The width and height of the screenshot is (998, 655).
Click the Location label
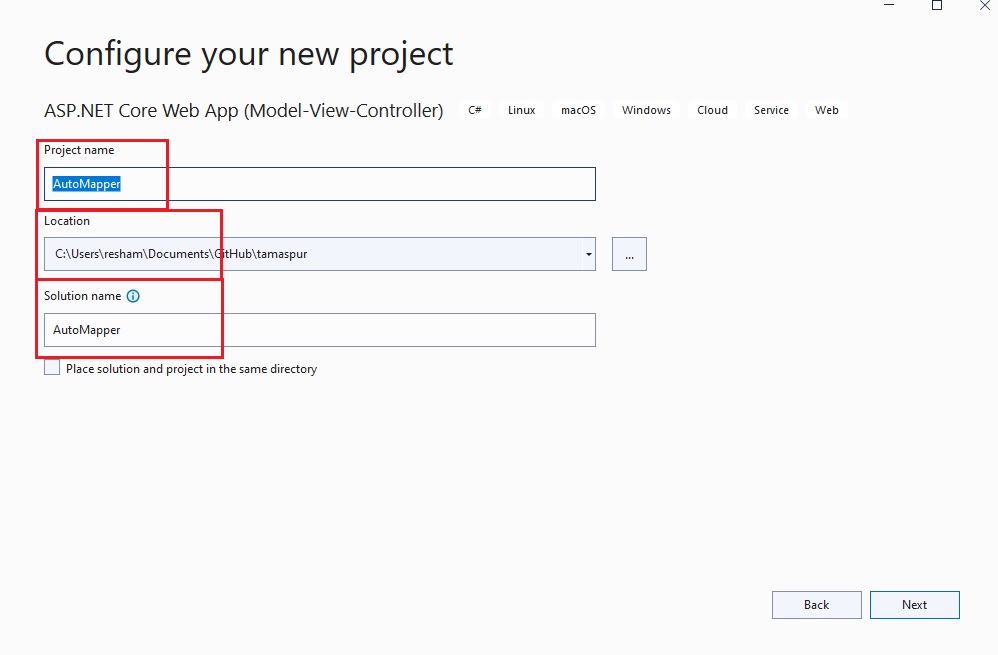point(67,221)
